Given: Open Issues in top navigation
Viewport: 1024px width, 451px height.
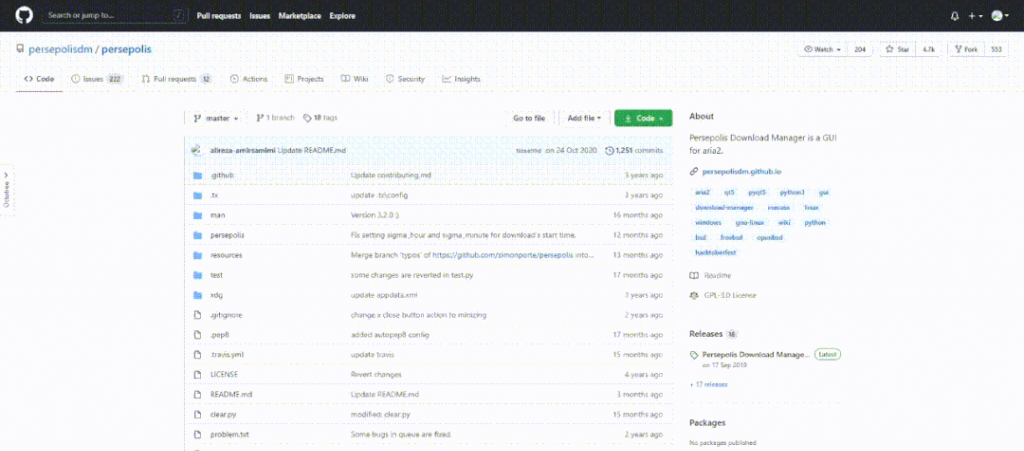Looking at the screenshot, I should pyautogui.click(x=259, y=16).
